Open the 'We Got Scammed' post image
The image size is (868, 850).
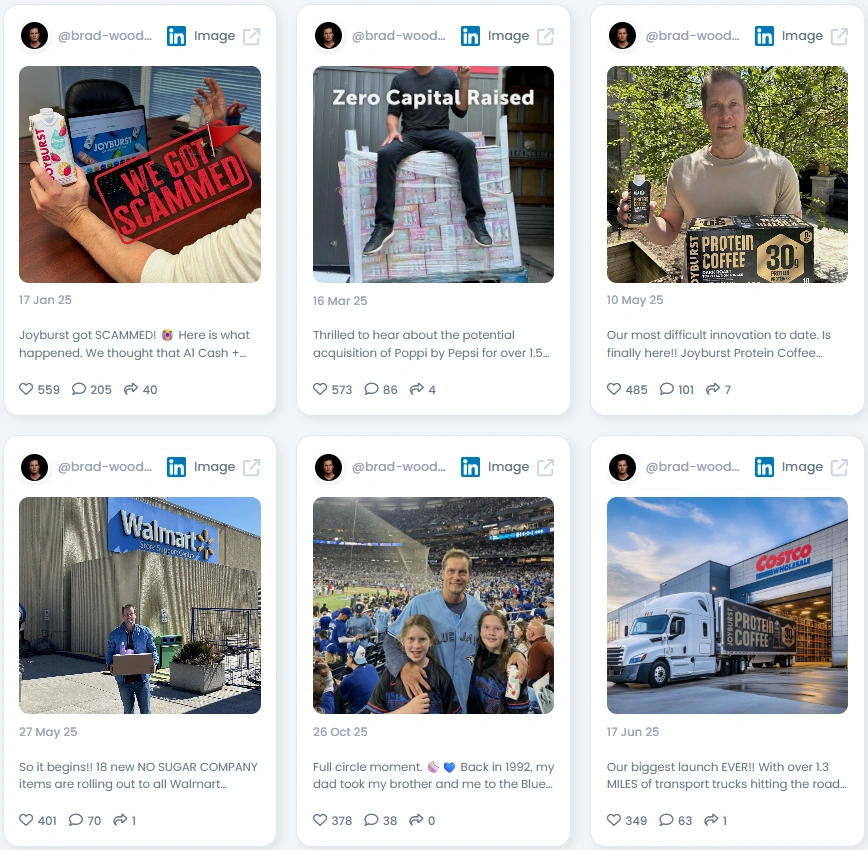click(140, 174)
